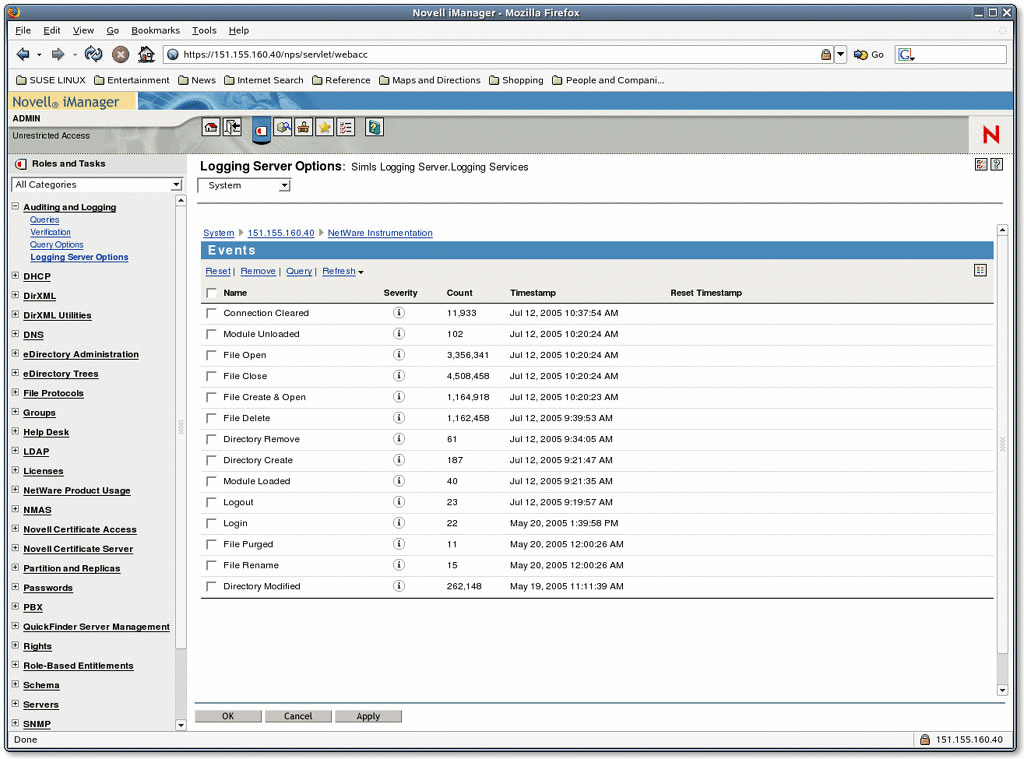This screenshot has height=759, width=1024.
Task: Click the question mark help icon top right
Action: point(997,165)
